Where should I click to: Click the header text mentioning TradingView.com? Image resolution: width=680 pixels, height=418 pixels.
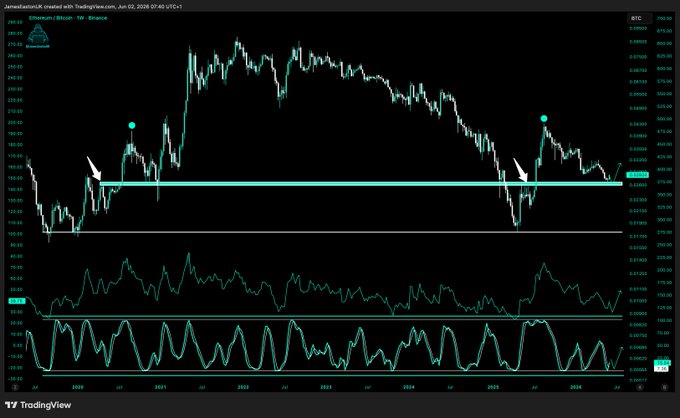tap(93, 7)
